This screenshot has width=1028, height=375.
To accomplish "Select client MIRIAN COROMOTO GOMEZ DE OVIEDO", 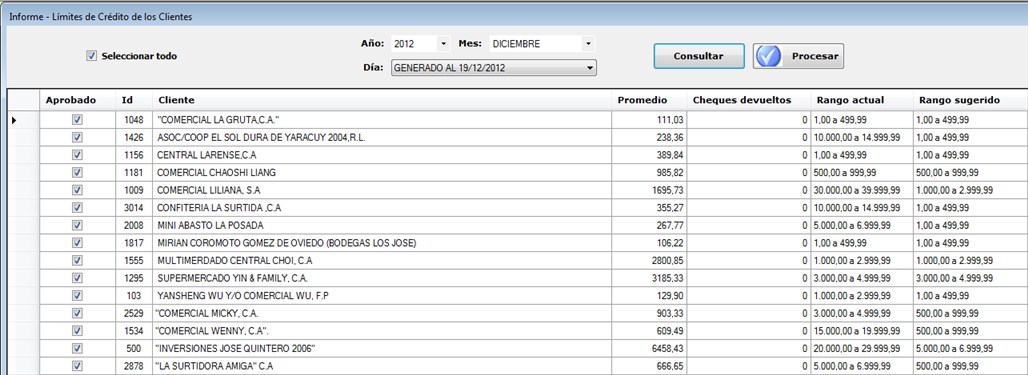I will point(382,243).
